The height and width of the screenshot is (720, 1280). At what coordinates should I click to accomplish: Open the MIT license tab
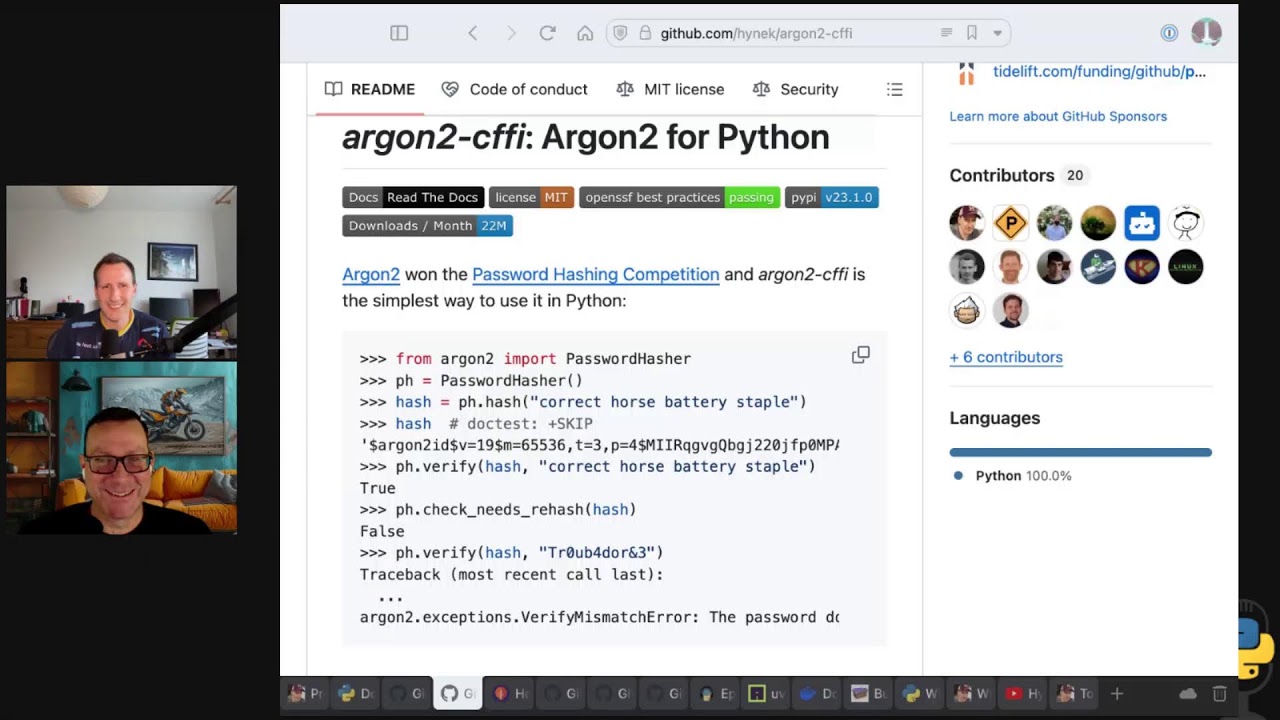670,90
